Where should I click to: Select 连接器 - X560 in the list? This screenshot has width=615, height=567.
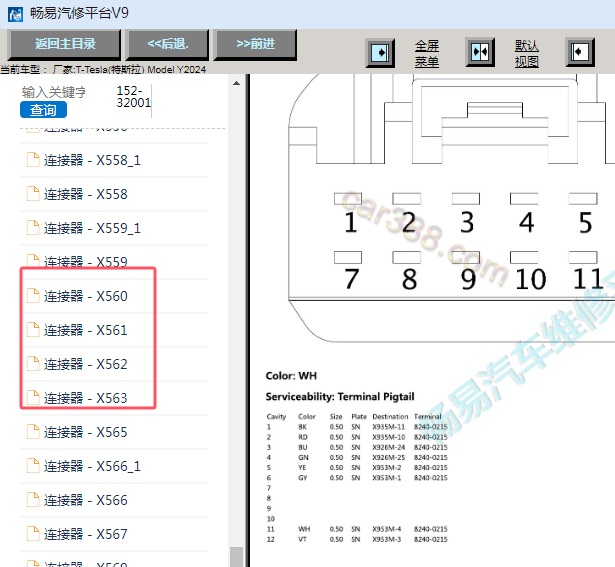click(x=86, y=296)
